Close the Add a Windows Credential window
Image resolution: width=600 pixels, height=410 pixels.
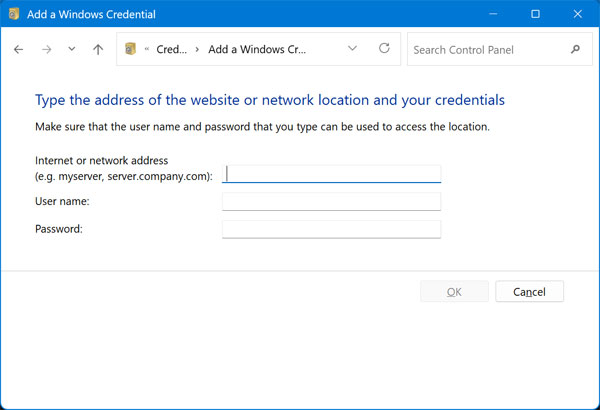[577, 14]
